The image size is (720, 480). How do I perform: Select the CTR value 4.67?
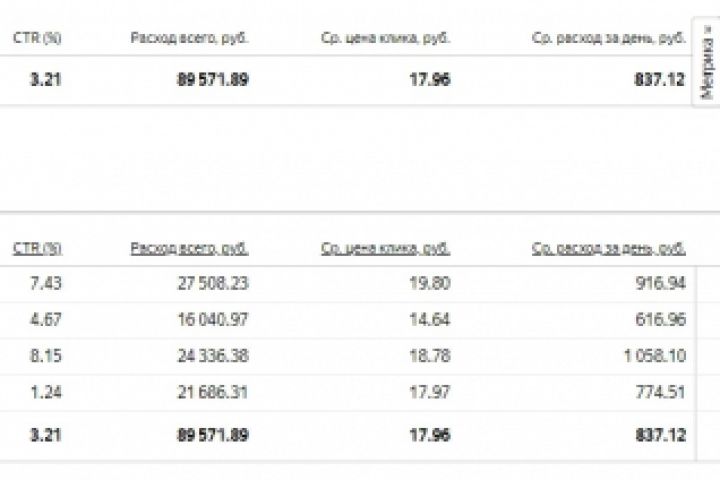(46, 320)
